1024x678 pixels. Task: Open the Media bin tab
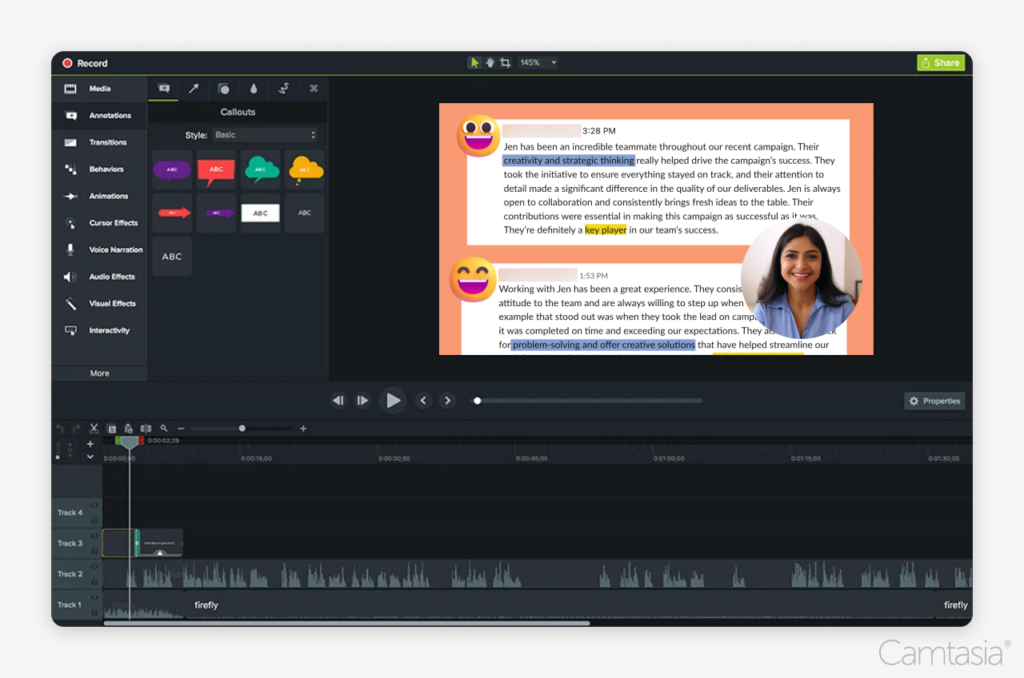[x=99, y=89]
